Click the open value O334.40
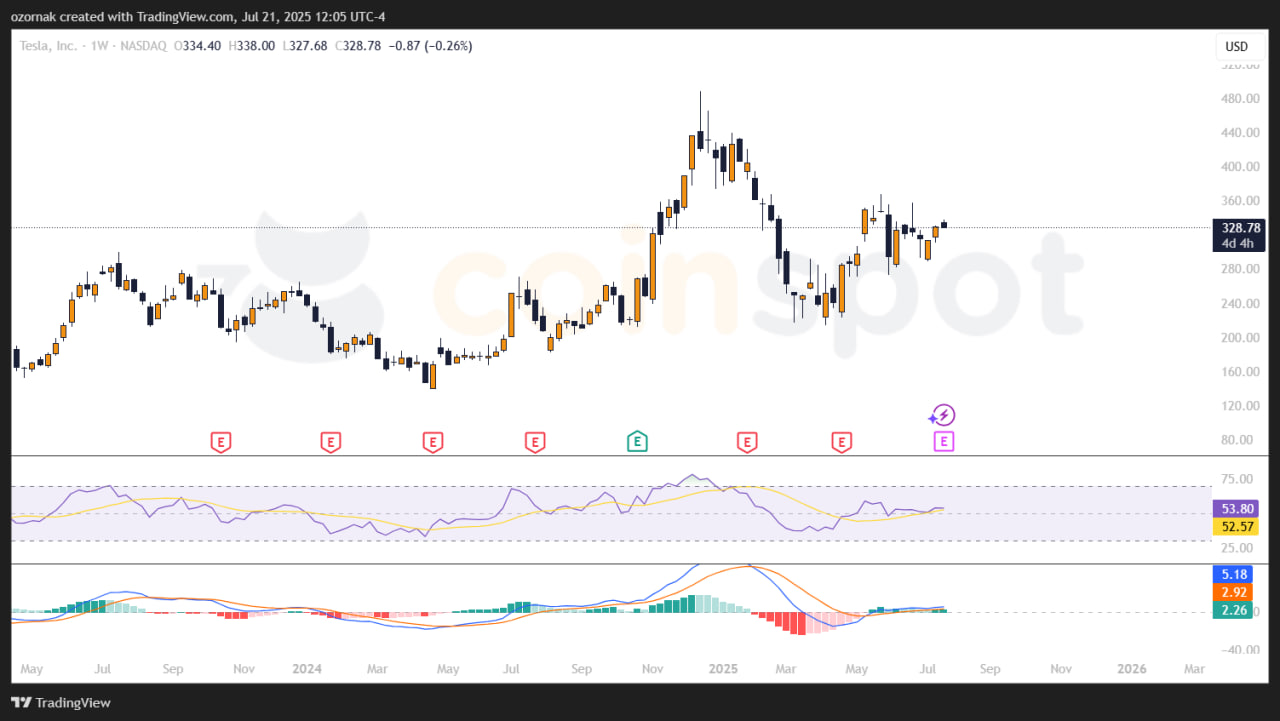Image resolution: width=1280 pixels, height=721 pixels. click(x=198, y=46)
